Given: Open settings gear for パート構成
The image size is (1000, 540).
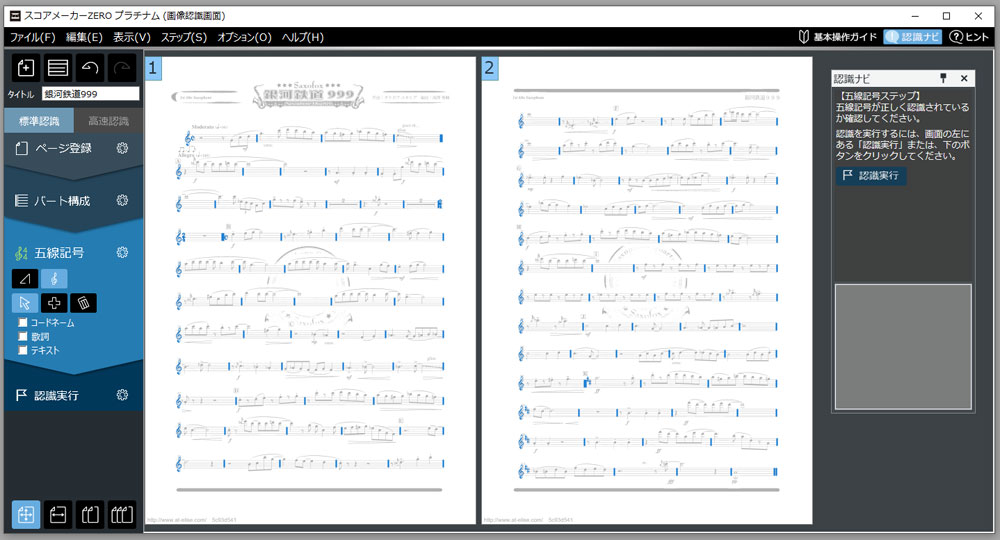Looking at the screenshot, I should pyautogui.click(x=122, y=200).
